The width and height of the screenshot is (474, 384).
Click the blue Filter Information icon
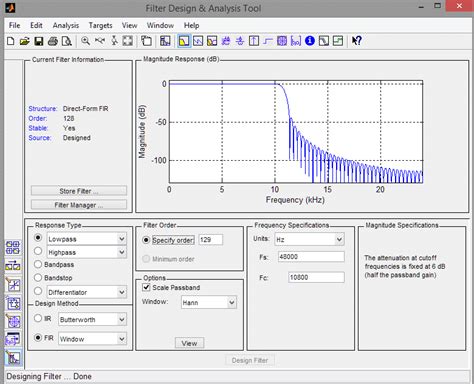tap(310, 41)
